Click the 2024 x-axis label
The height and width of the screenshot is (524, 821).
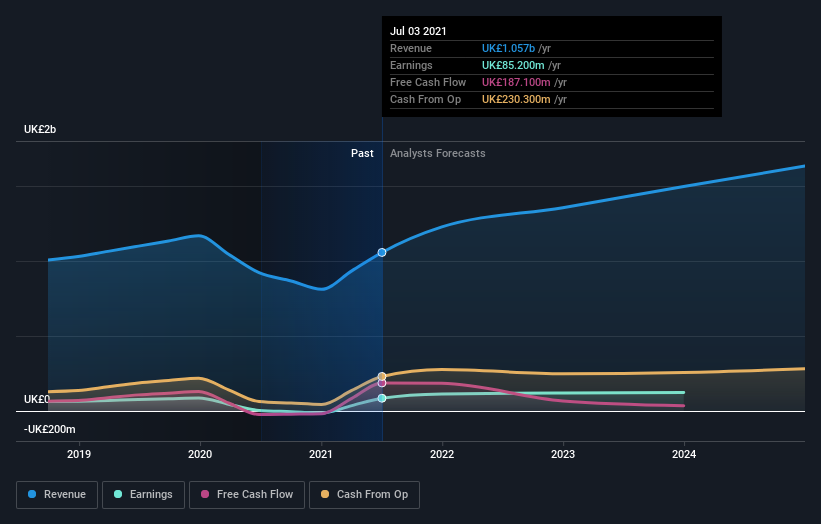pos(684,454)
